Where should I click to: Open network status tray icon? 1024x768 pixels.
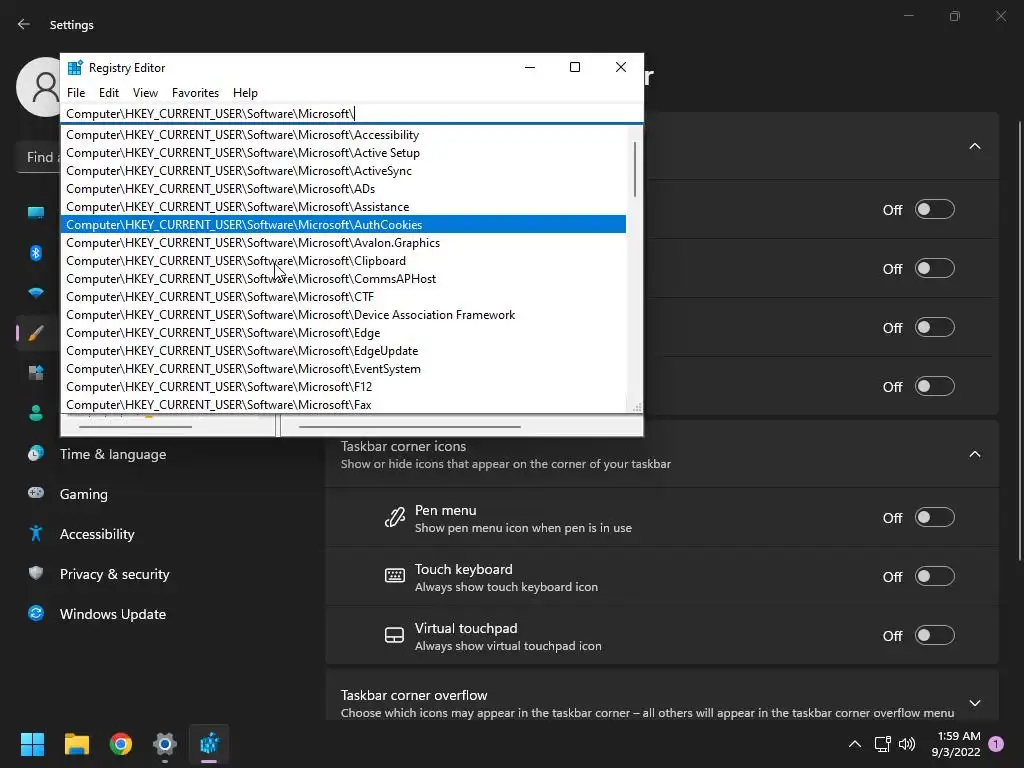tap(882, 744)
